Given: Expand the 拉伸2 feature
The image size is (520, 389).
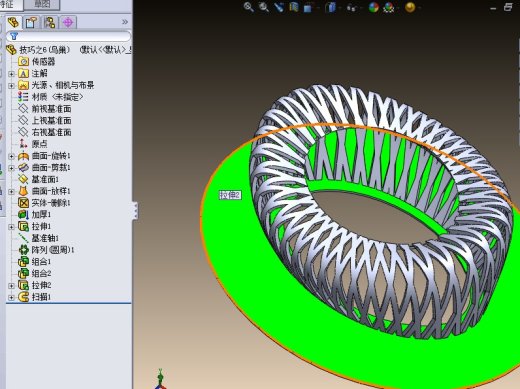Looking at the screenshot, I should [11, 286].
